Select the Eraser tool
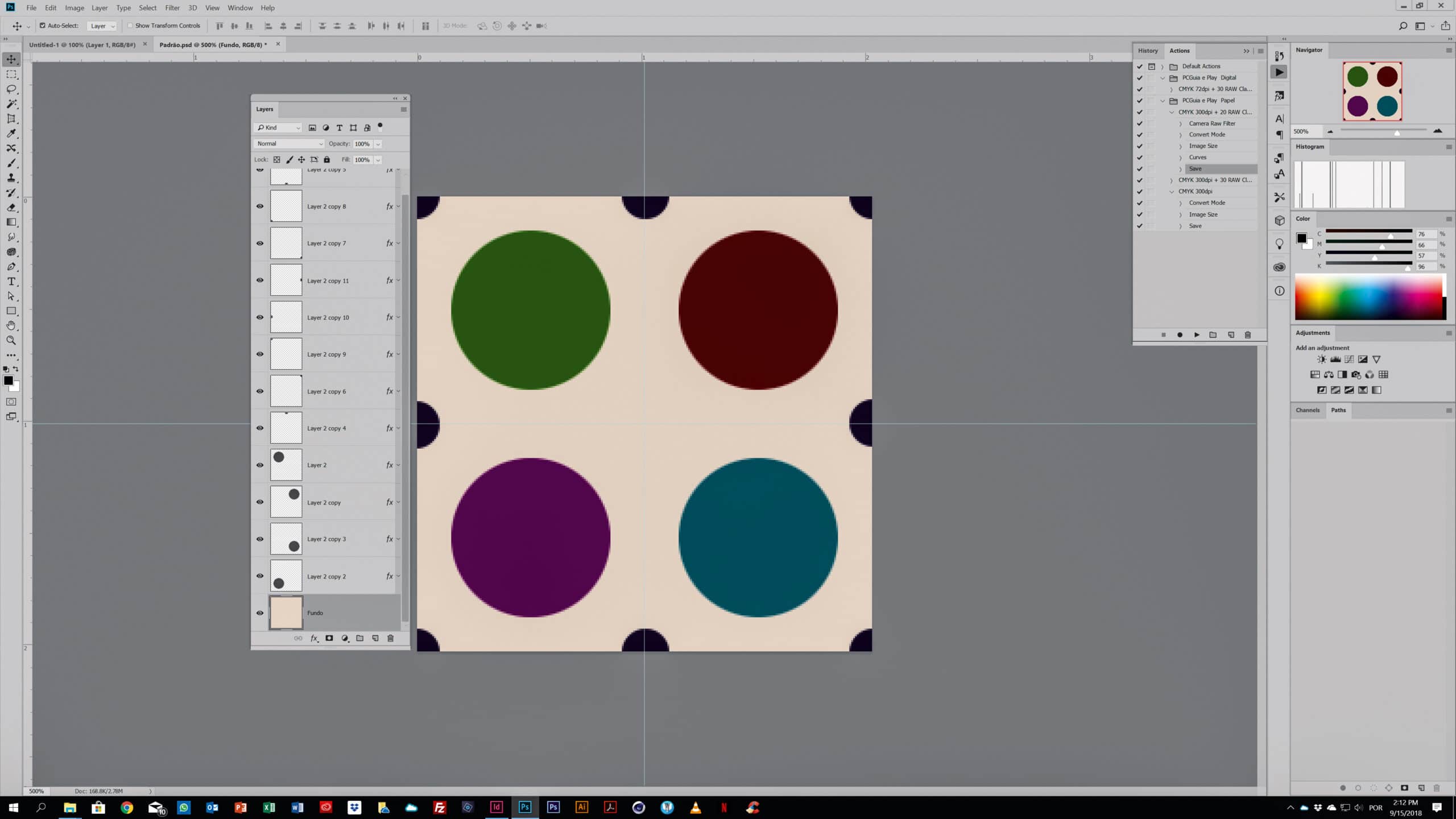Viewport: 1456px width, 819px height. click(11, 208)
